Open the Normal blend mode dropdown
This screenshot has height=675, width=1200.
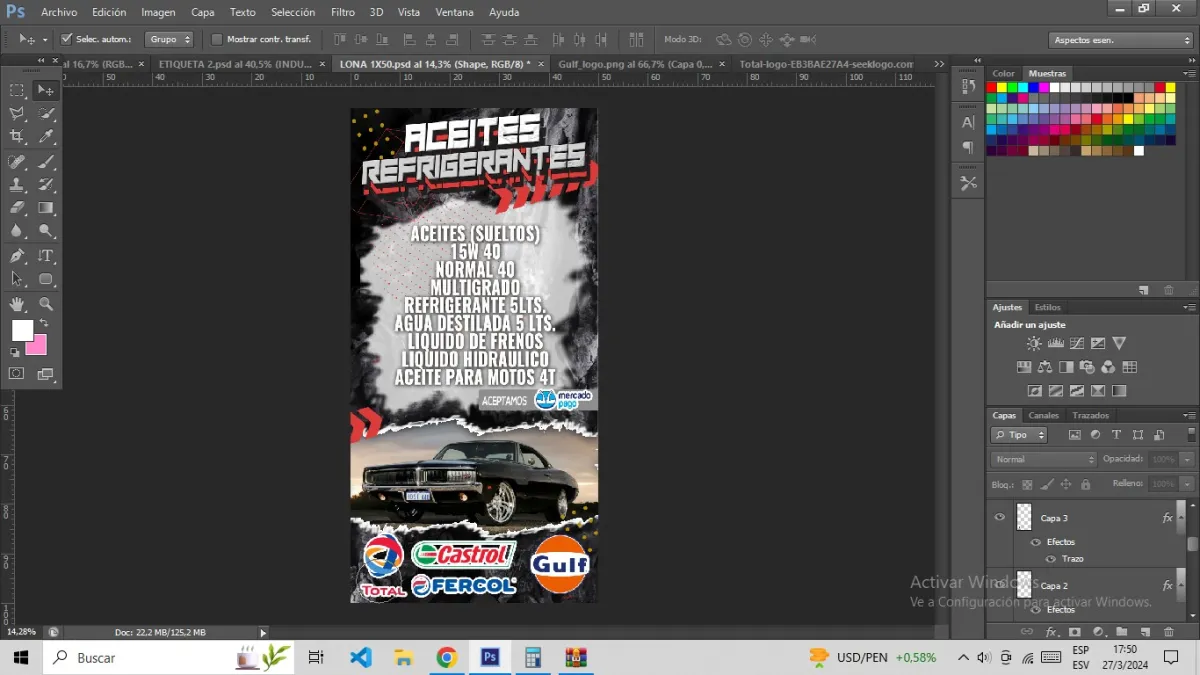click(x=1044, y=459)
